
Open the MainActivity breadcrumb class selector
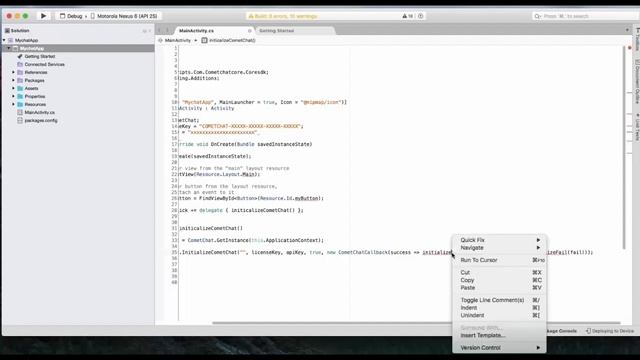point(178,40)
